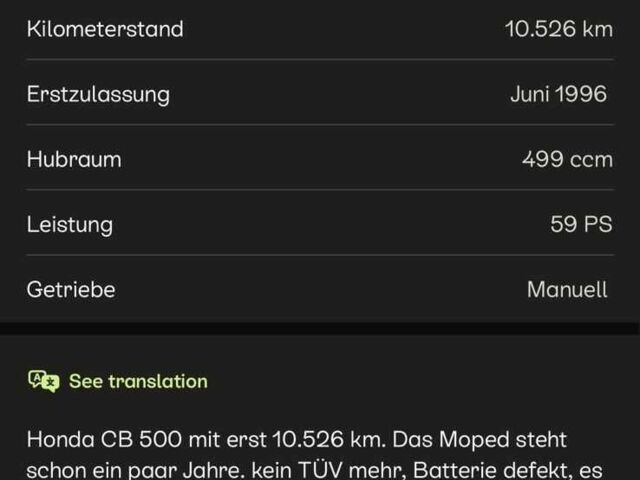Click the 10.526 km mileage value in the table
The image size is (640, 480).
(x=558, y=29)
